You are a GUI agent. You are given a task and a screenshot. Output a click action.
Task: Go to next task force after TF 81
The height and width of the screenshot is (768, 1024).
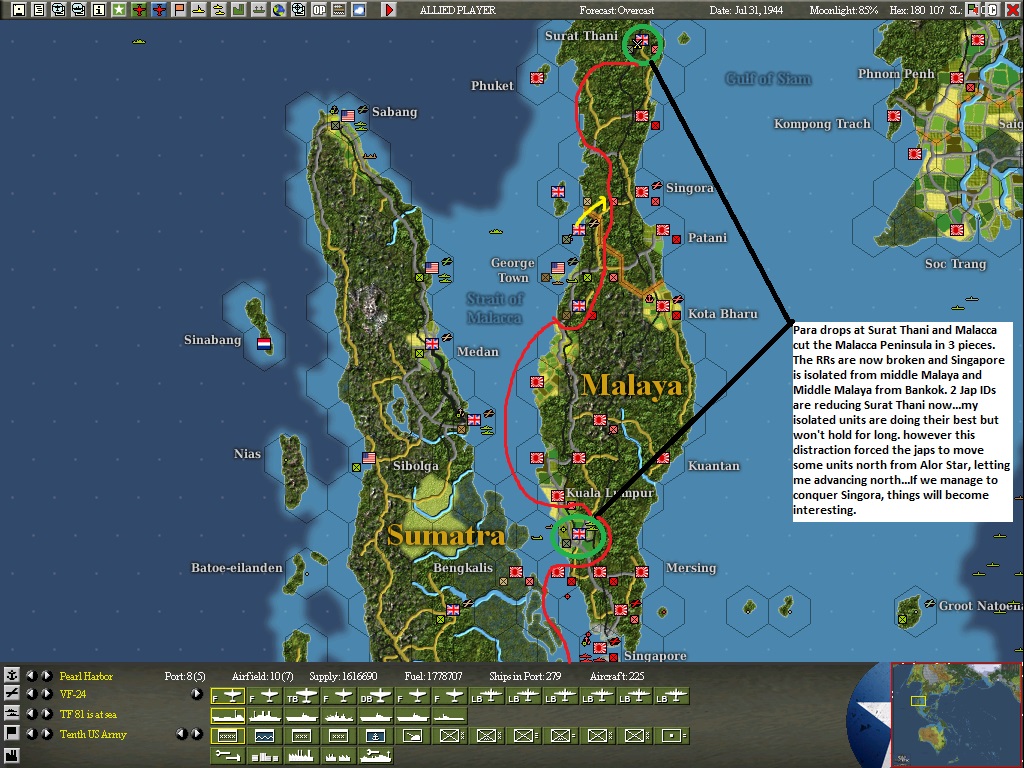click(x=46, y=713)
